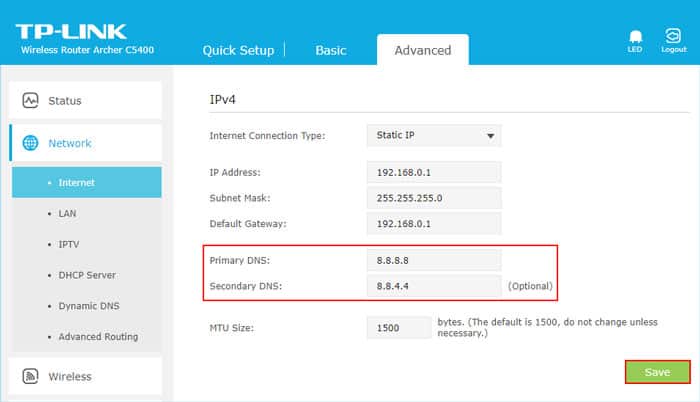The height and width of the screenshot is (402, 700).
Task: Switch to the Basic tab
Action: pyautogui.click(x=331, y=50)
